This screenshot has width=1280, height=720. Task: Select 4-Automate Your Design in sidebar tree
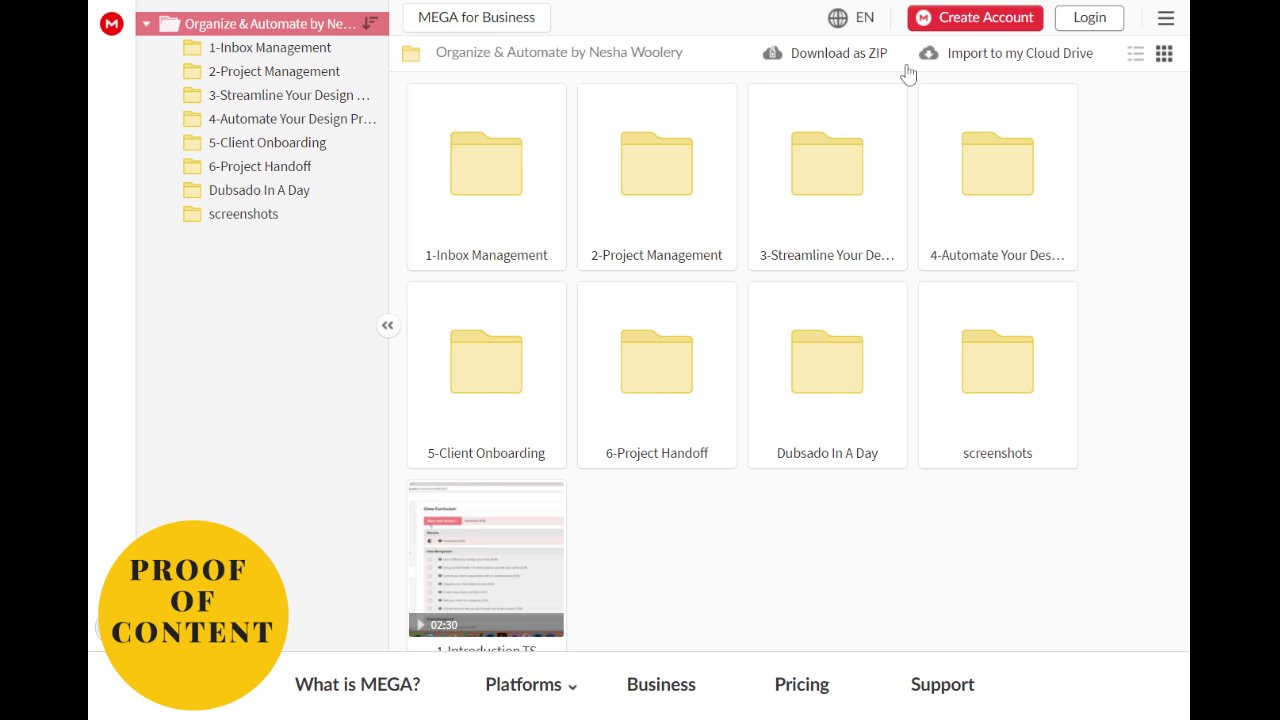coord(292,119)
